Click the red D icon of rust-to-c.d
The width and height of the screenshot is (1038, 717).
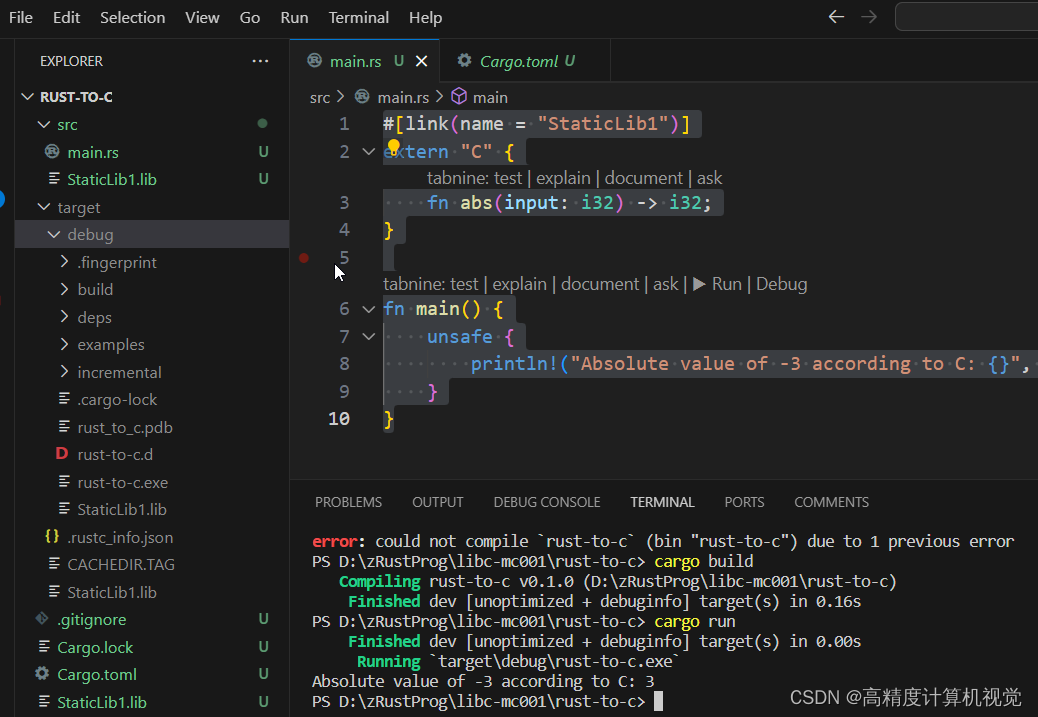pos(62,454)
